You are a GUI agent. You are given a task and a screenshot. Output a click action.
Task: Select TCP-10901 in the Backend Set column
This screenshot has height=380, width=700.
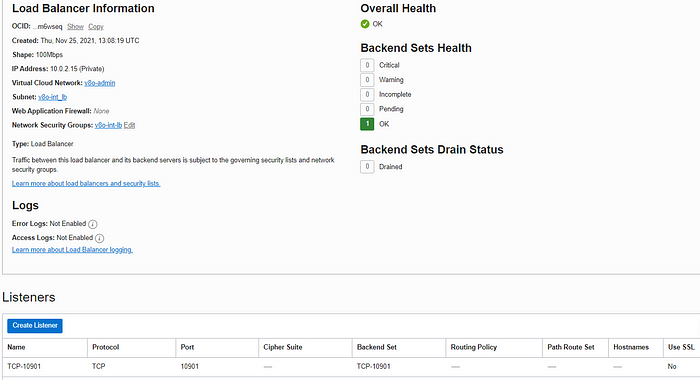tap(374, 367)
